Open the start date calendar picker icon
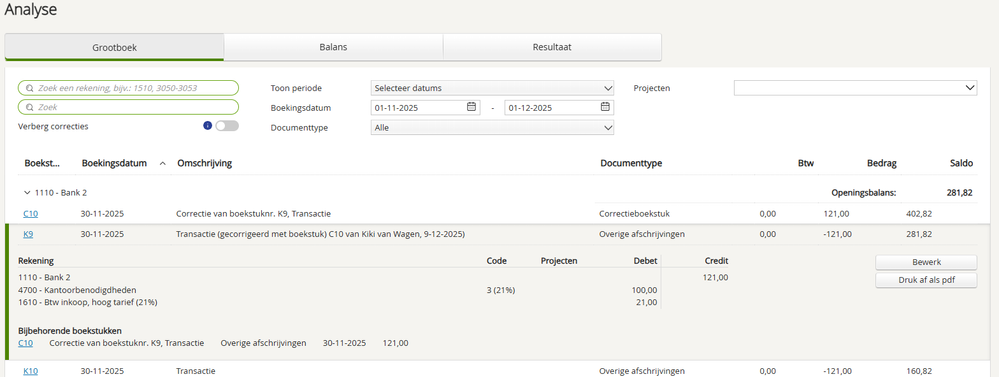Viewport: 999px width, 377px height. 471,107
